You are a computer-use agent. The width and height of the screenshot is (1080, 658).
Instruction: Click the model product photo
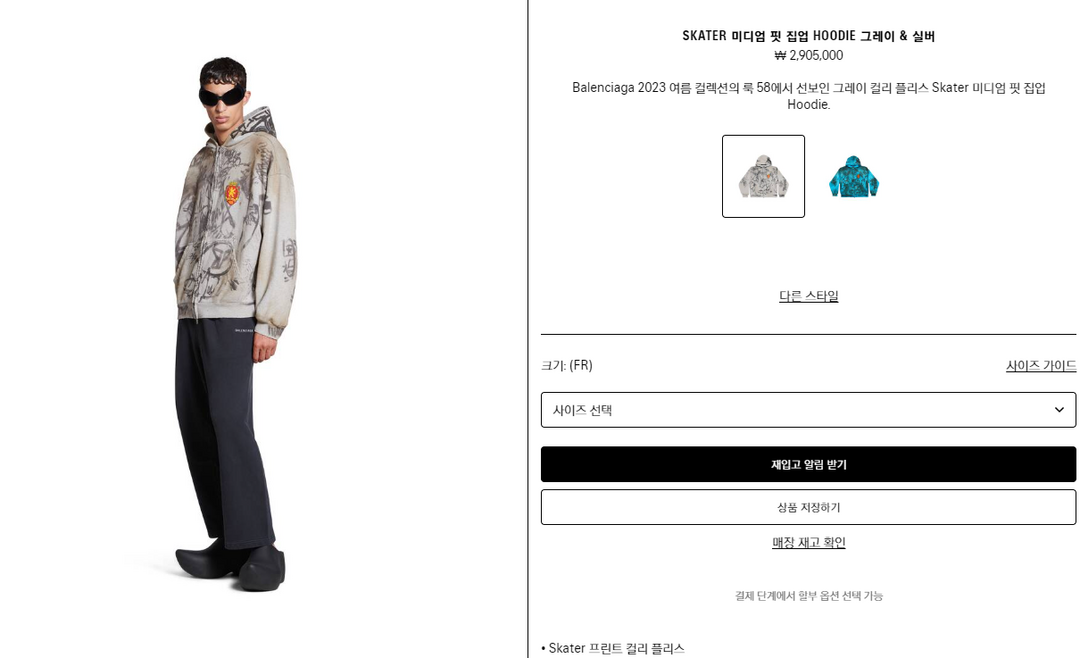pyautogui.click(x=236, y=324)
